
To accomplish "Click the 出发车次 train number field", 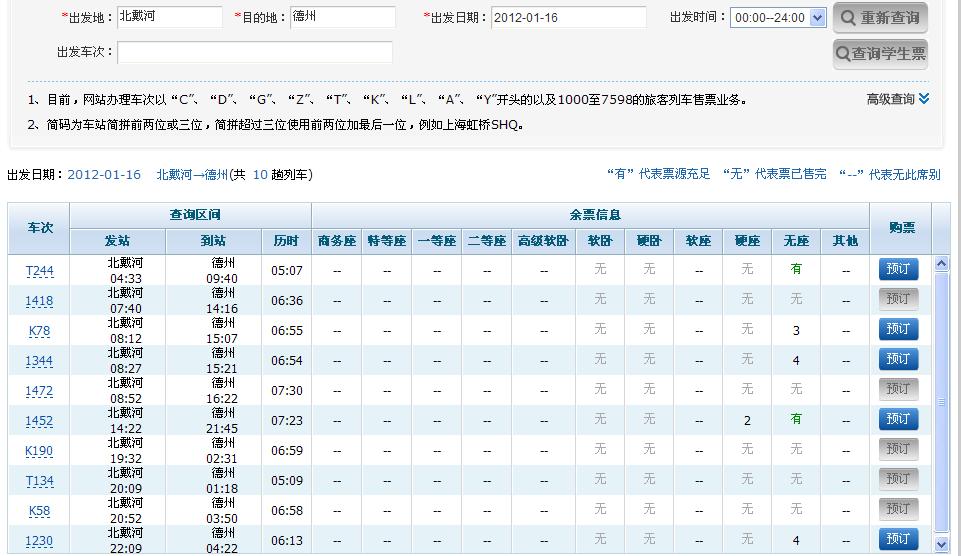I will (x=254, y=52).
